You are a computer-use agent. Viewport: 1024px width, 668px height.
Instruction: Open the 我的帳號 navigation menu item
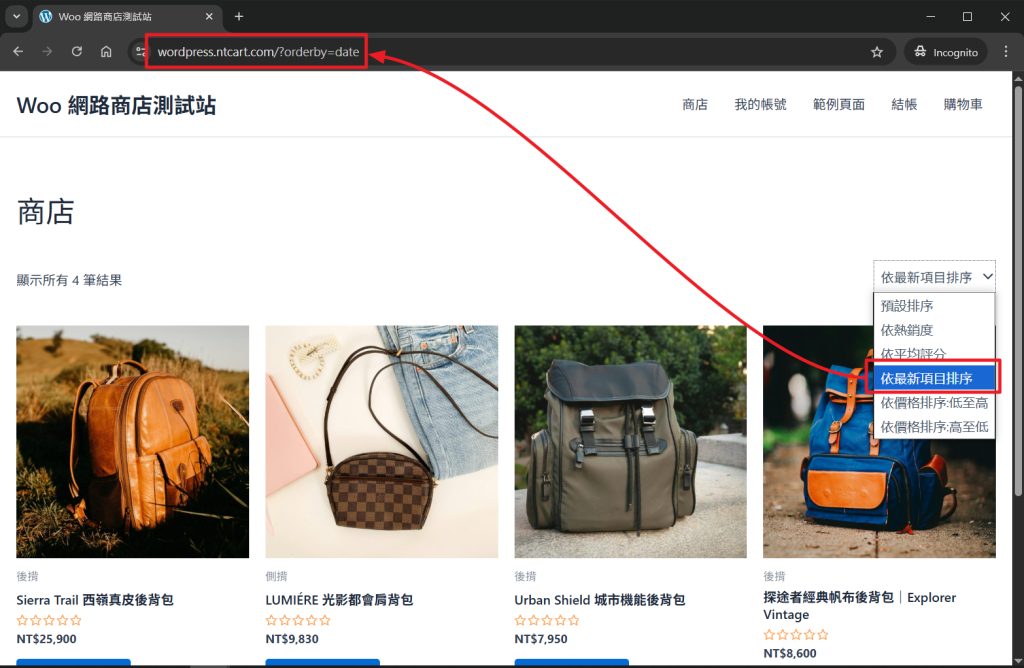tap(760, 104)
